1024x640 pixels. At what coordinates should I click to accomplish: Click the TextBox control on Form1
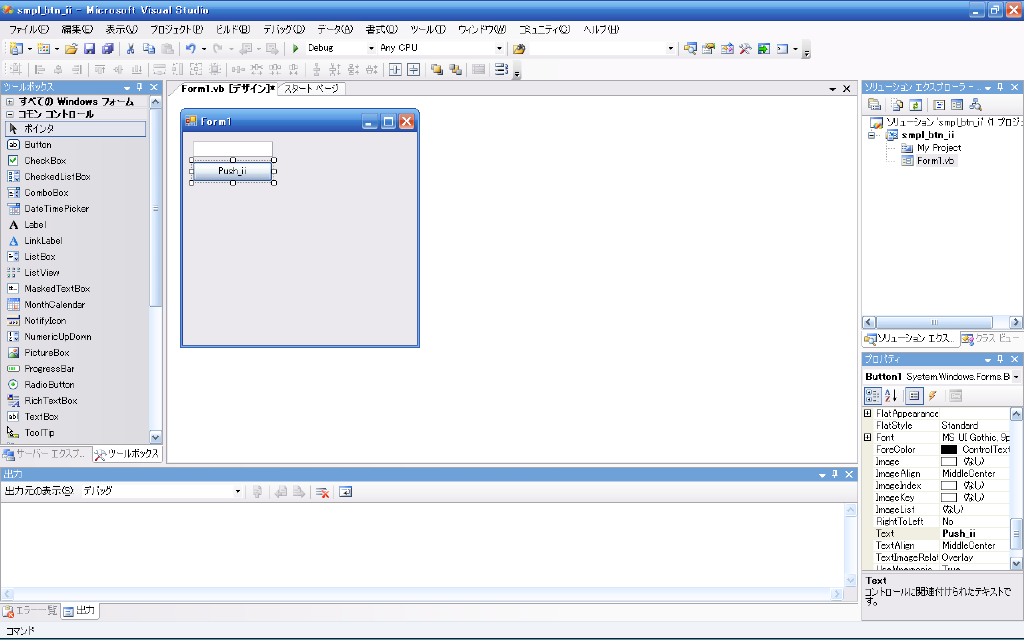(x=232, y=149)
